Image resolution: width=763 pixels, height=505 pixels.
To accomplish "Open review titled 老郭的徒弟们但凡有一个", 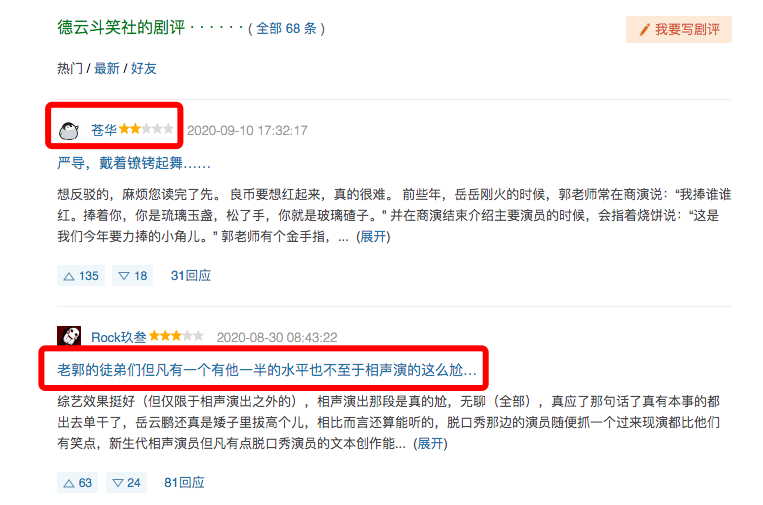I will point(267,370).
